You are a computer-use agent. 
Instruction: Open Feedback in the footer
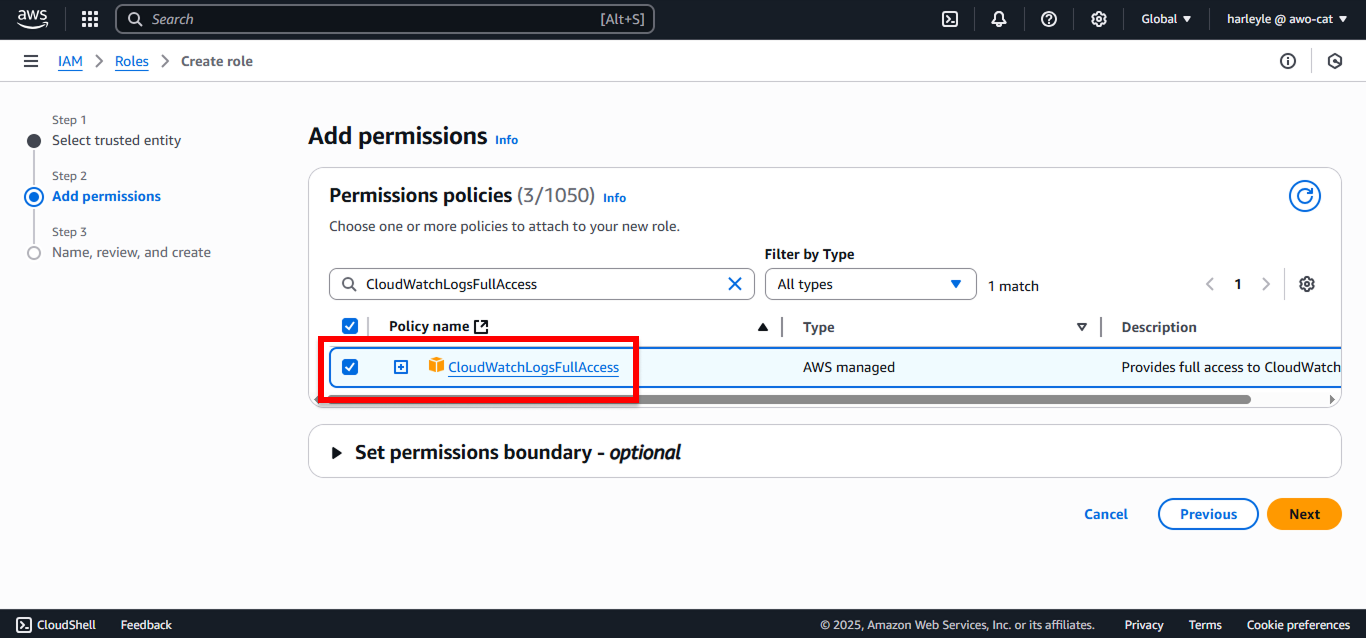click(x=146, y=625)
